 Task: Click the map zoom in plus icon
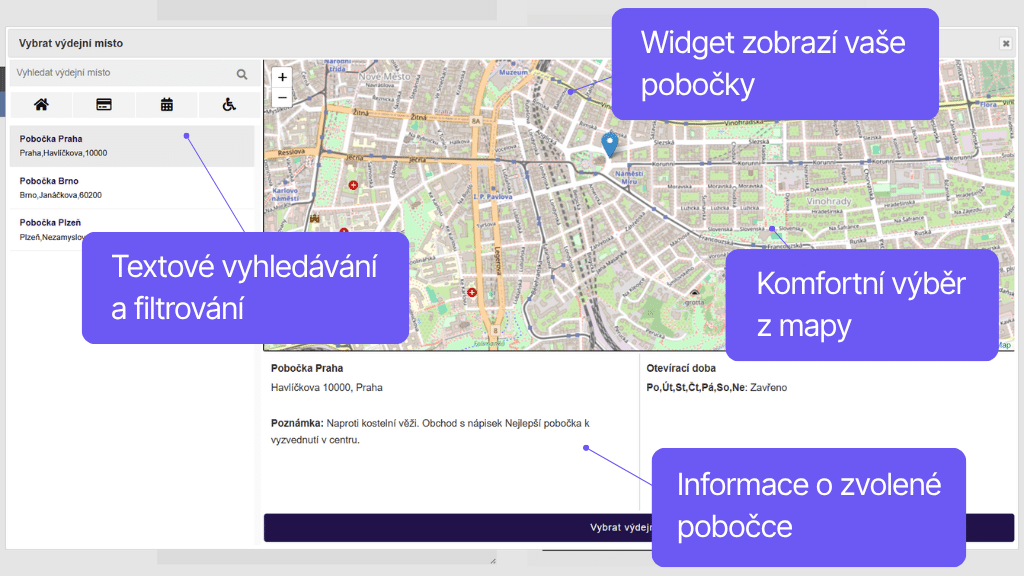point(282,76)
